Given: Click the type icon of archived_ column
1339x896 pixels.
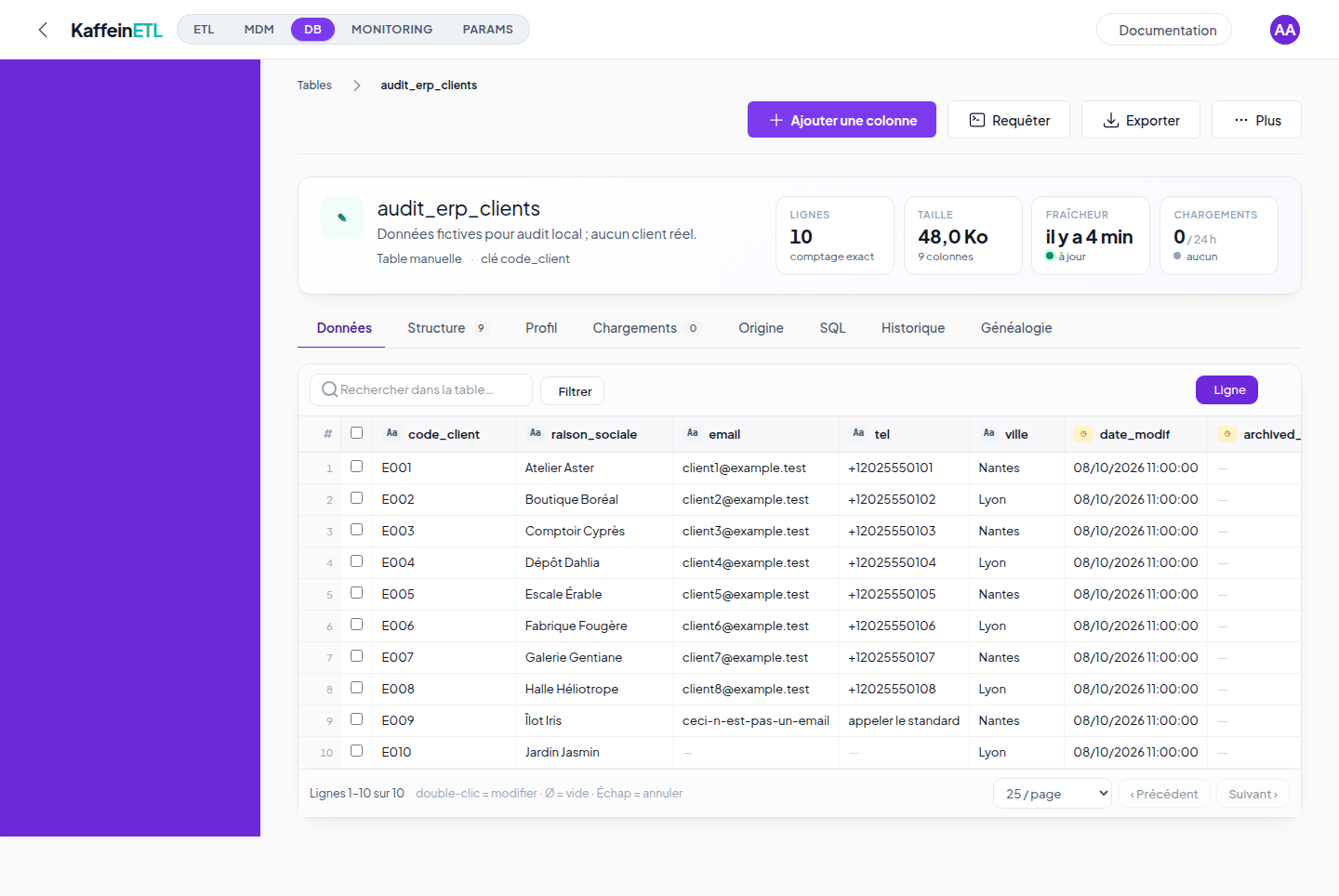Looking at the screenshot, I should 1227,434.
